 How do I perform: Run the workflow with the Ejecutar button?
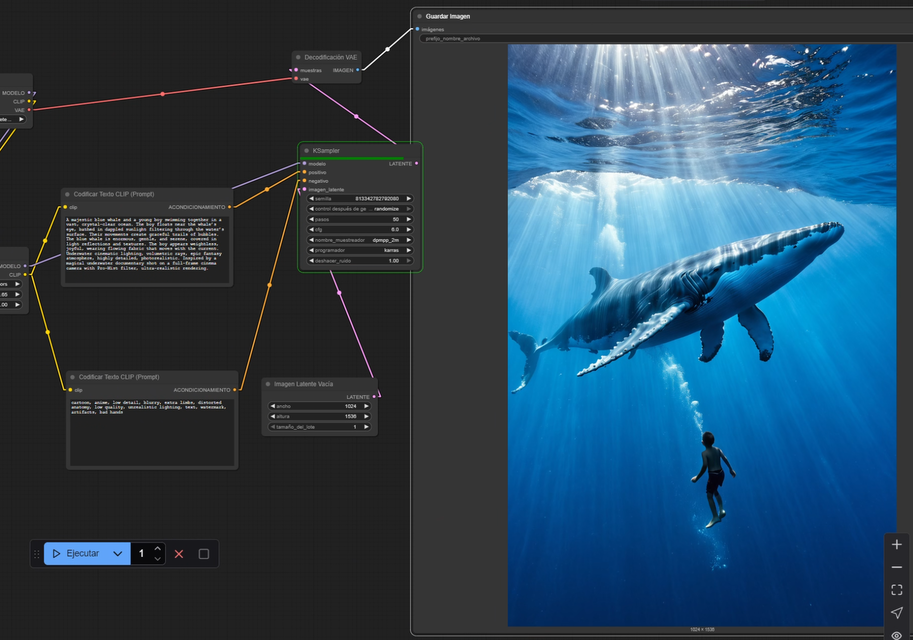tap(77, 554)
